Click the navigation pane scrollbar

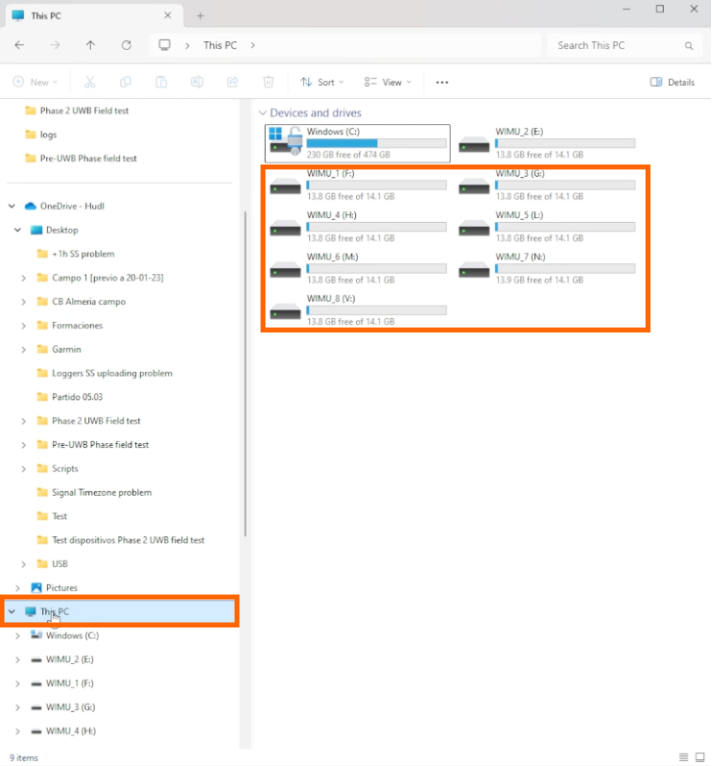tap(245, 374)
